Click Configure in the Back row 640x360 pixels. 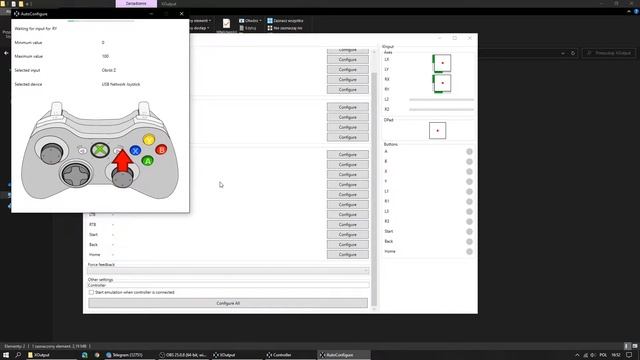(x=347, y=244)
